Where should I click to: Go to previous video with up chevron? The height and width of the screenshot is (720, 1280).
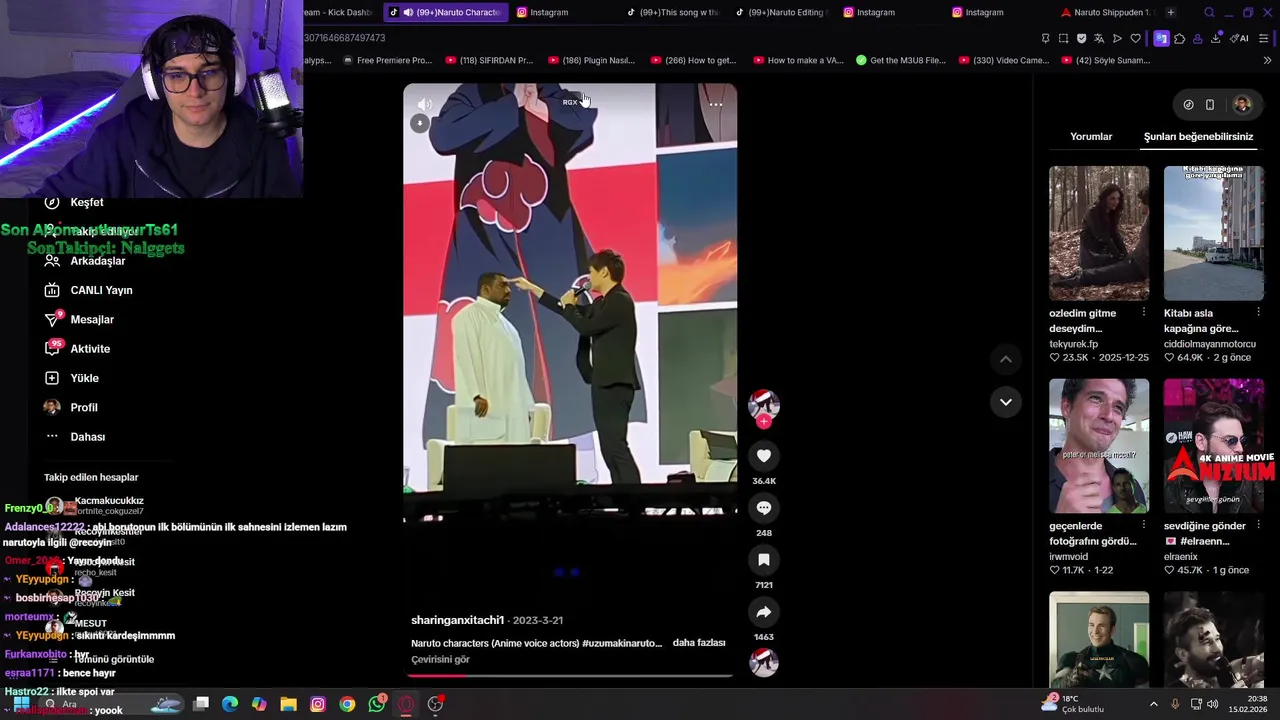1006,359
